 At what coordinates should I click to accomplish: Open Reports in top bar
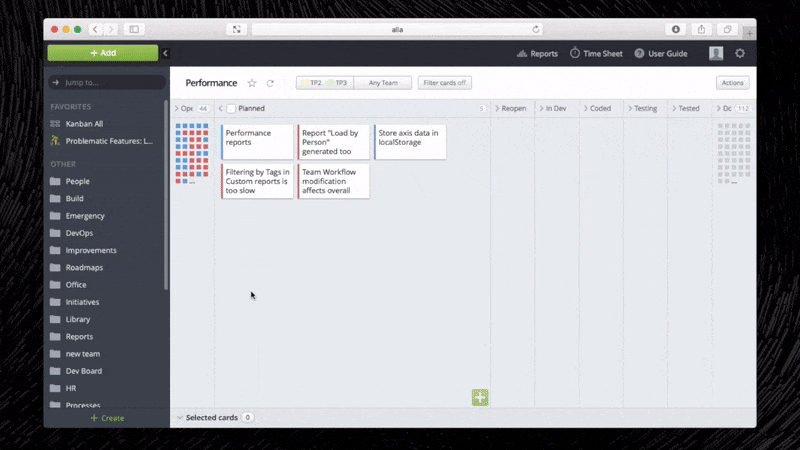point(537,54)
